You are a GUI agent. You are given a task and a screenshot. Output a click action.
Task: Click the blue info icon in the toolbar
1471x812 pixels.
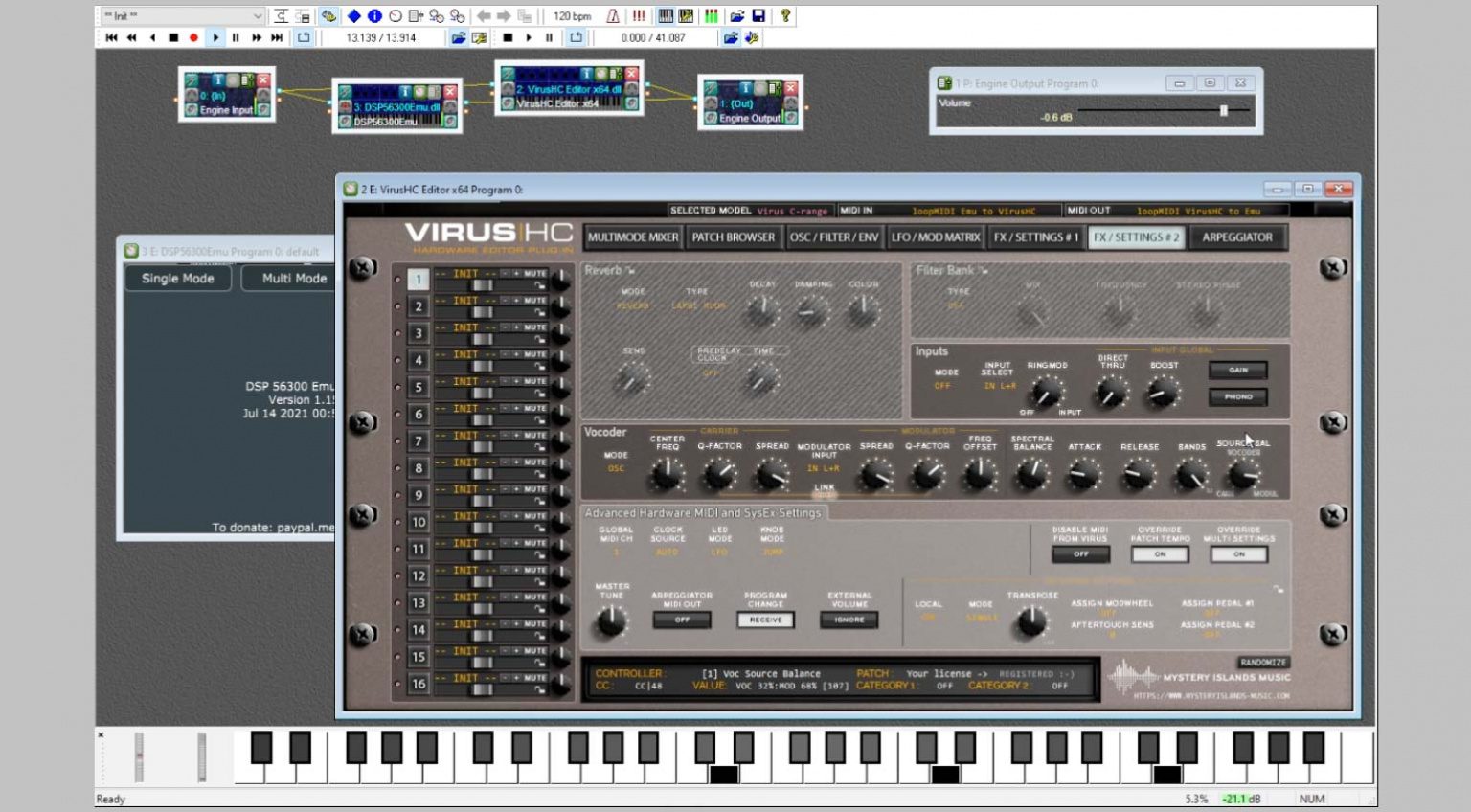click(x=375, y=15)
